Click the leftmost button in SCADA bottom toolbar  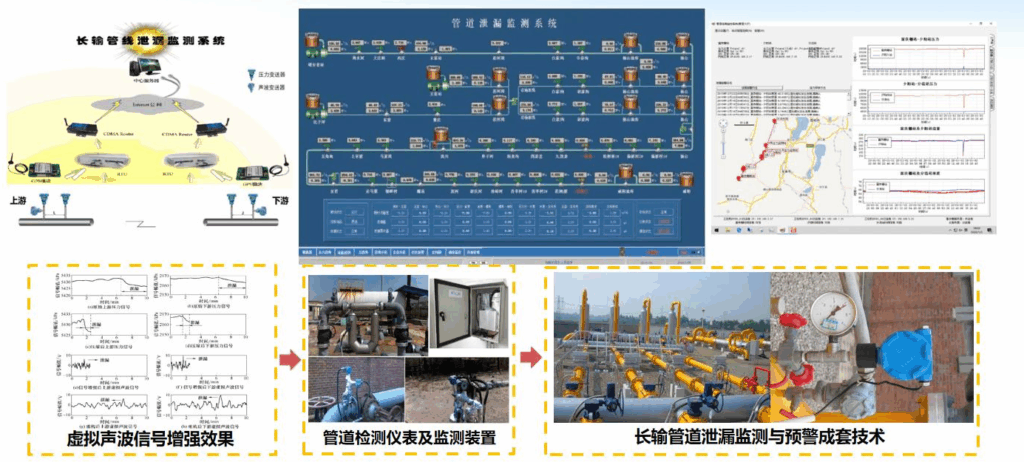308,252
